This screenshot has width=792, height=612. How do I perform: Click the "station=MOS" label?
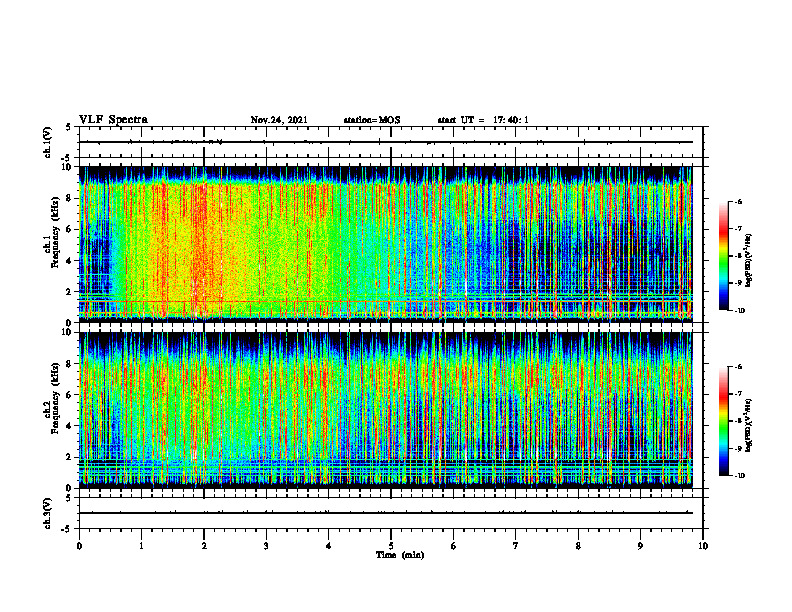(372, 120)
